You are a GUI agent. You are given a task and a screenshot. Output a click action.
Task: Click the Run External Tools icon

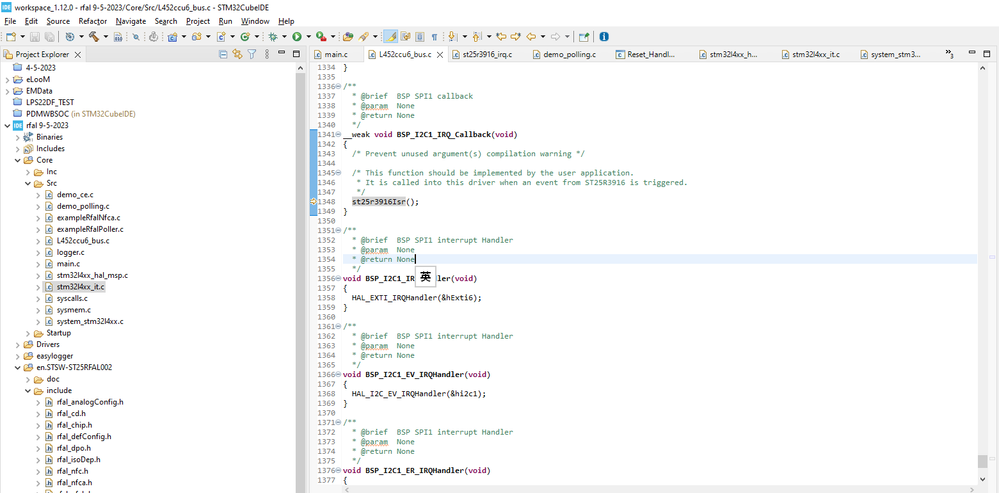(320, 37)
